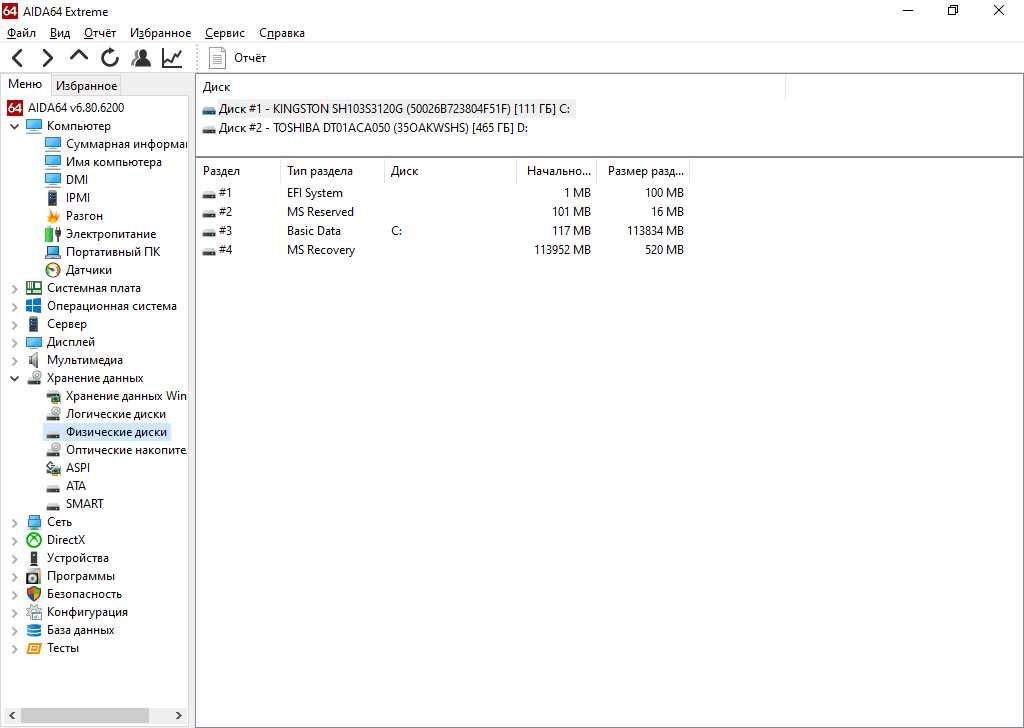Expand the Мультимедиа tree node

(x=14, y=360)
